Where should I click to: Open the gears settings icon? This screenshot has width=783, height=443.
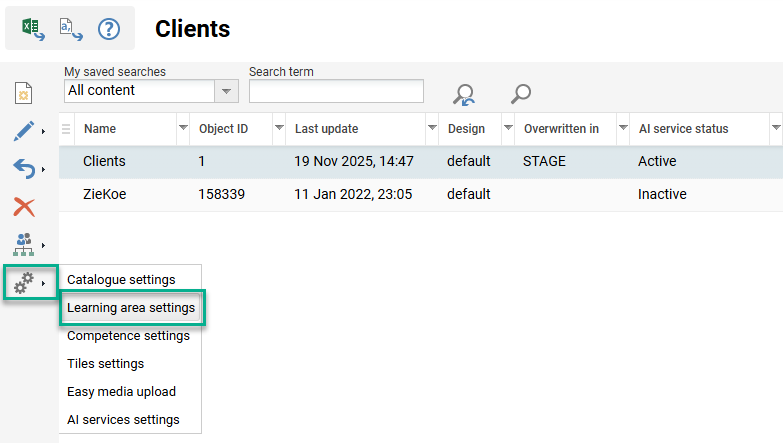(x=23, y=283)
